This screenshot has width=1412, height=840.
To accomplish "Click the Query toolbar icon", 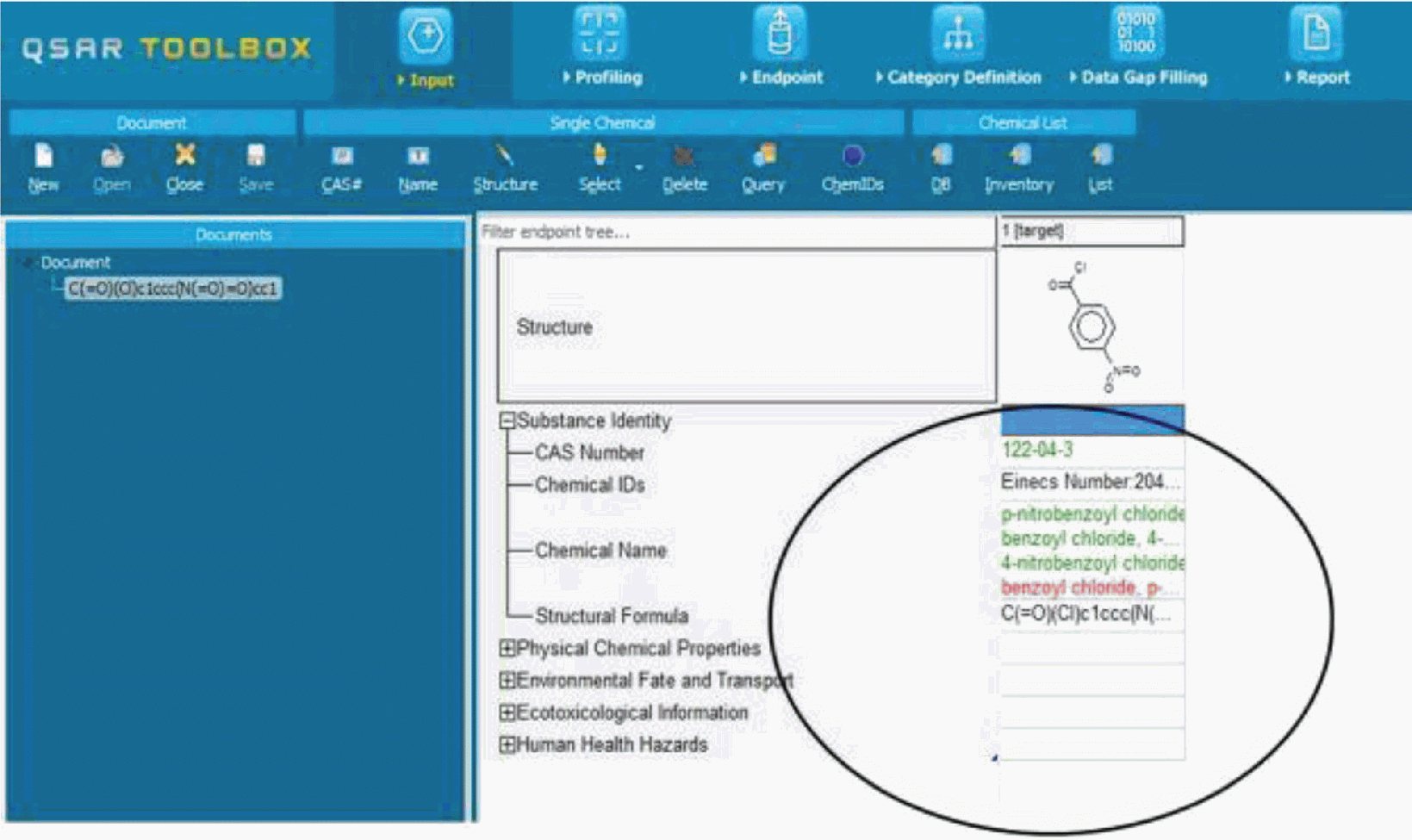I will tap(763, 166).
